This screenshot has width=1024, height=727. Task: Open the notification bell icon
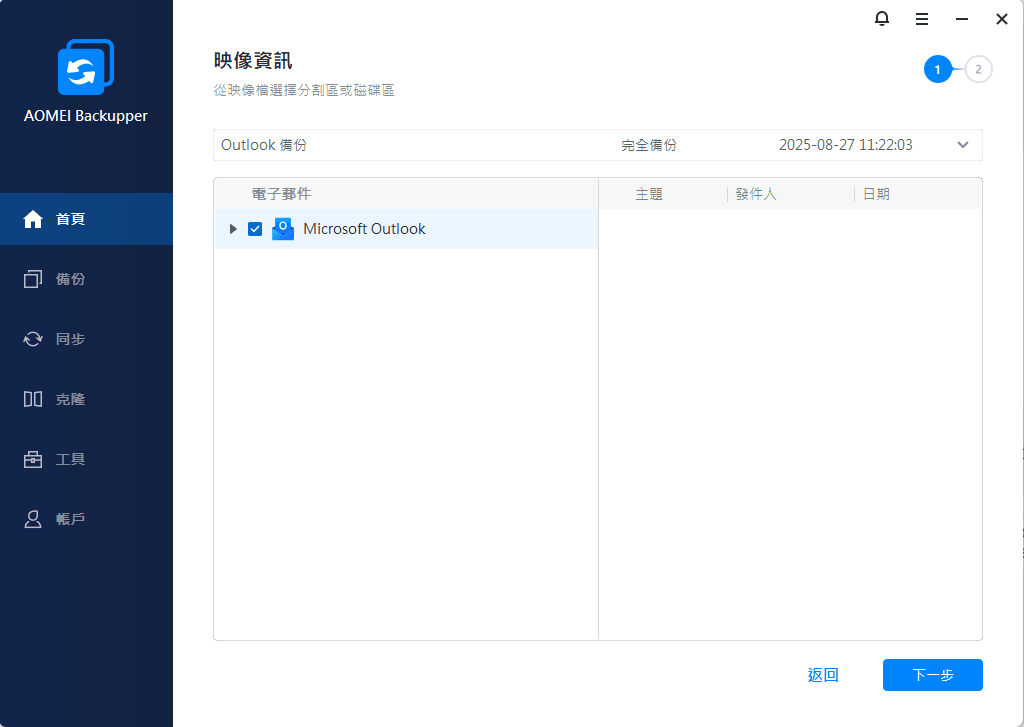coord(882,19)
